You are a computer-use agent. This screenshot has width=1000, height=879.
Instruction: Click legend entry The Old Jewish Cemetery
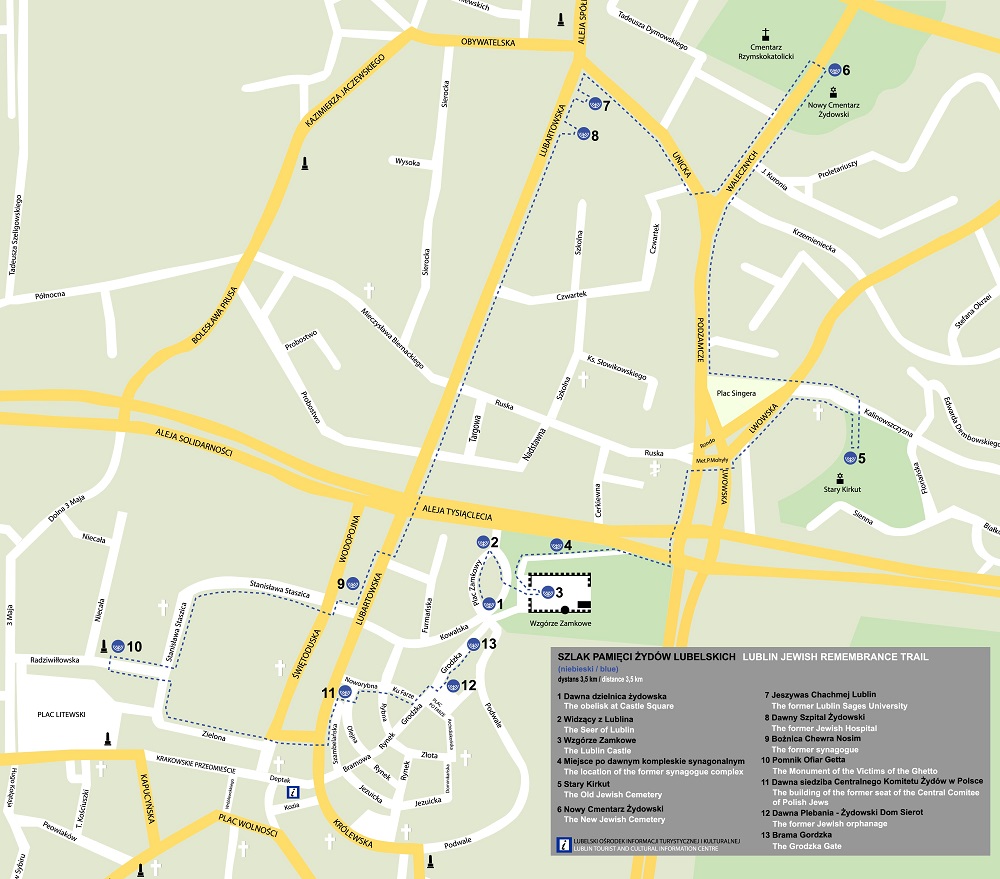tap(613, 794)
